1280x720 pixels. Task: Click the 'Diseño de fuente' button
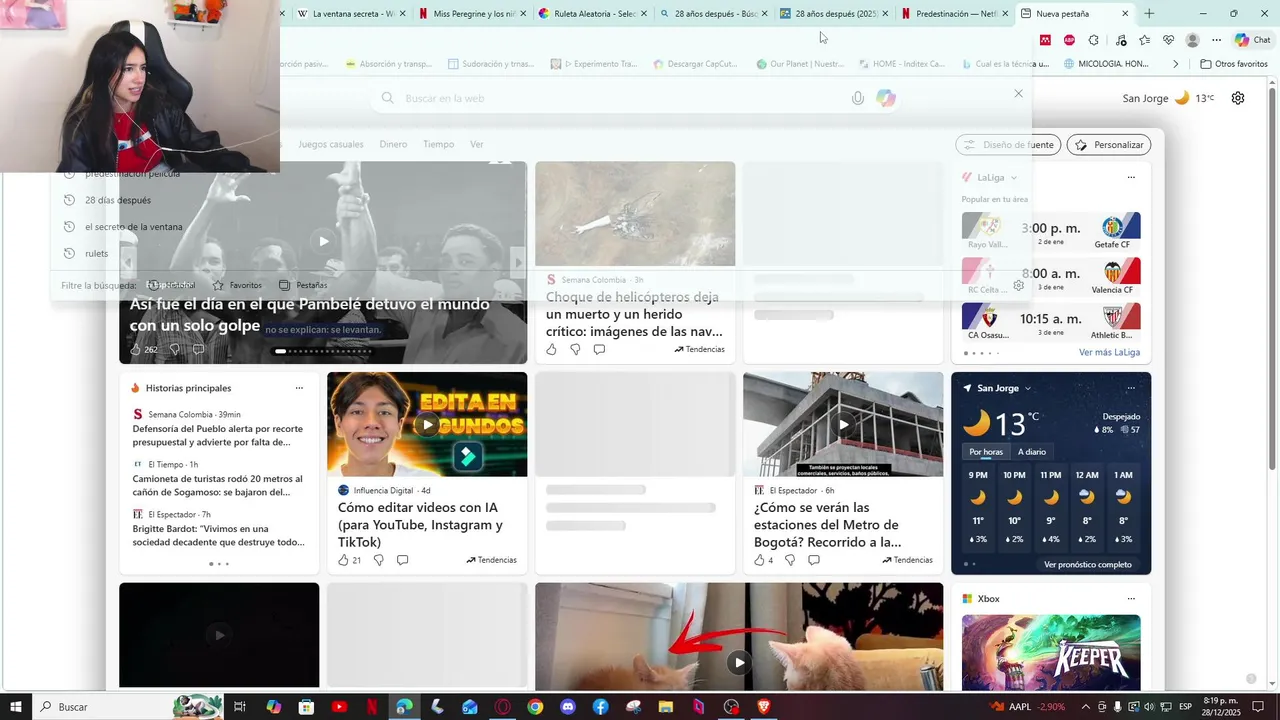pos(1008,145)
